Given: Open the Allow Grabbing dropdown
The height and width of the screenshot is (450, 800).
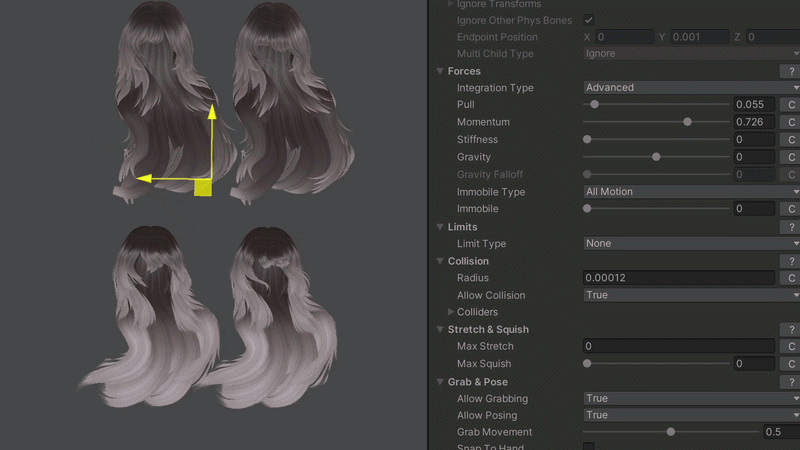Looking at the screenshot, I should (x=690, y=399).
